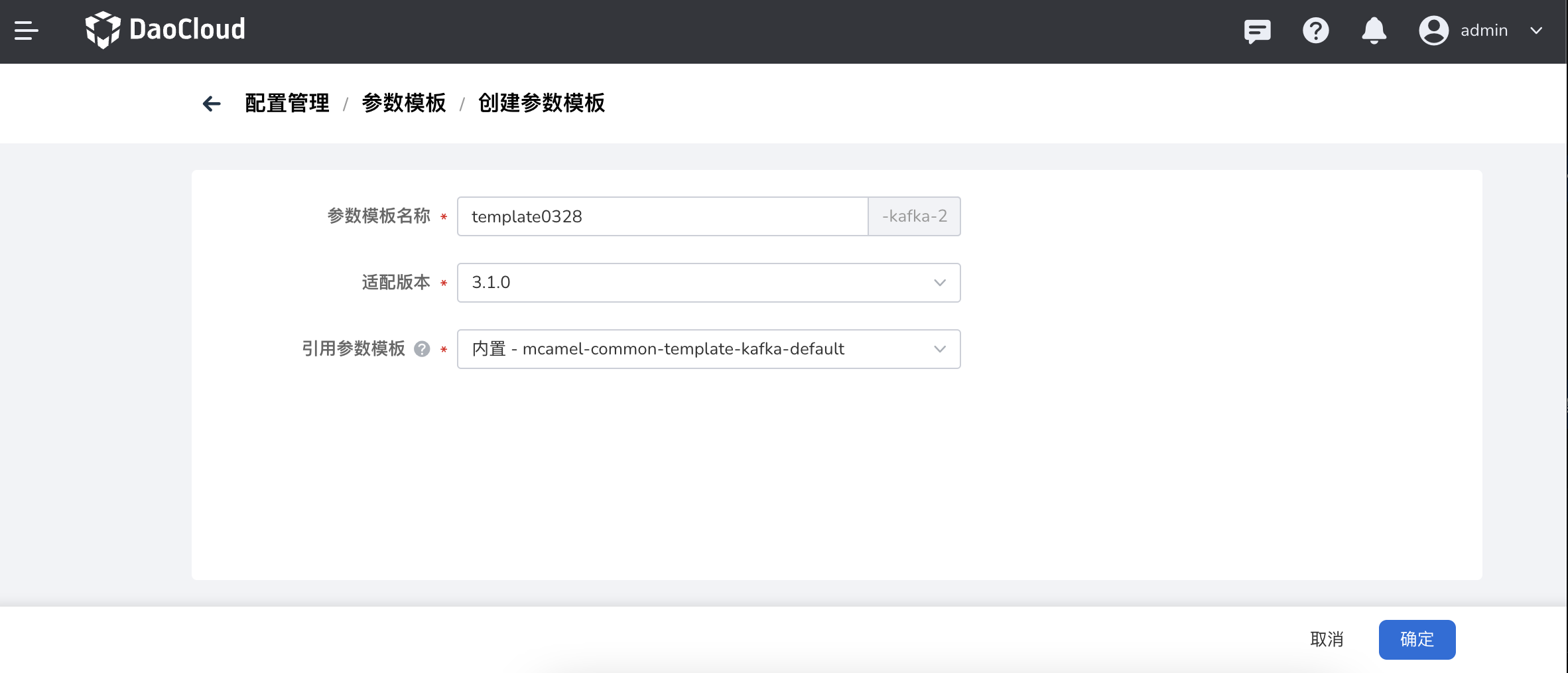Select the 创建参数模板 breadcrumb title
Image resolution: width=1568 pixels, height=673 pixels.
tap(541, 104)
